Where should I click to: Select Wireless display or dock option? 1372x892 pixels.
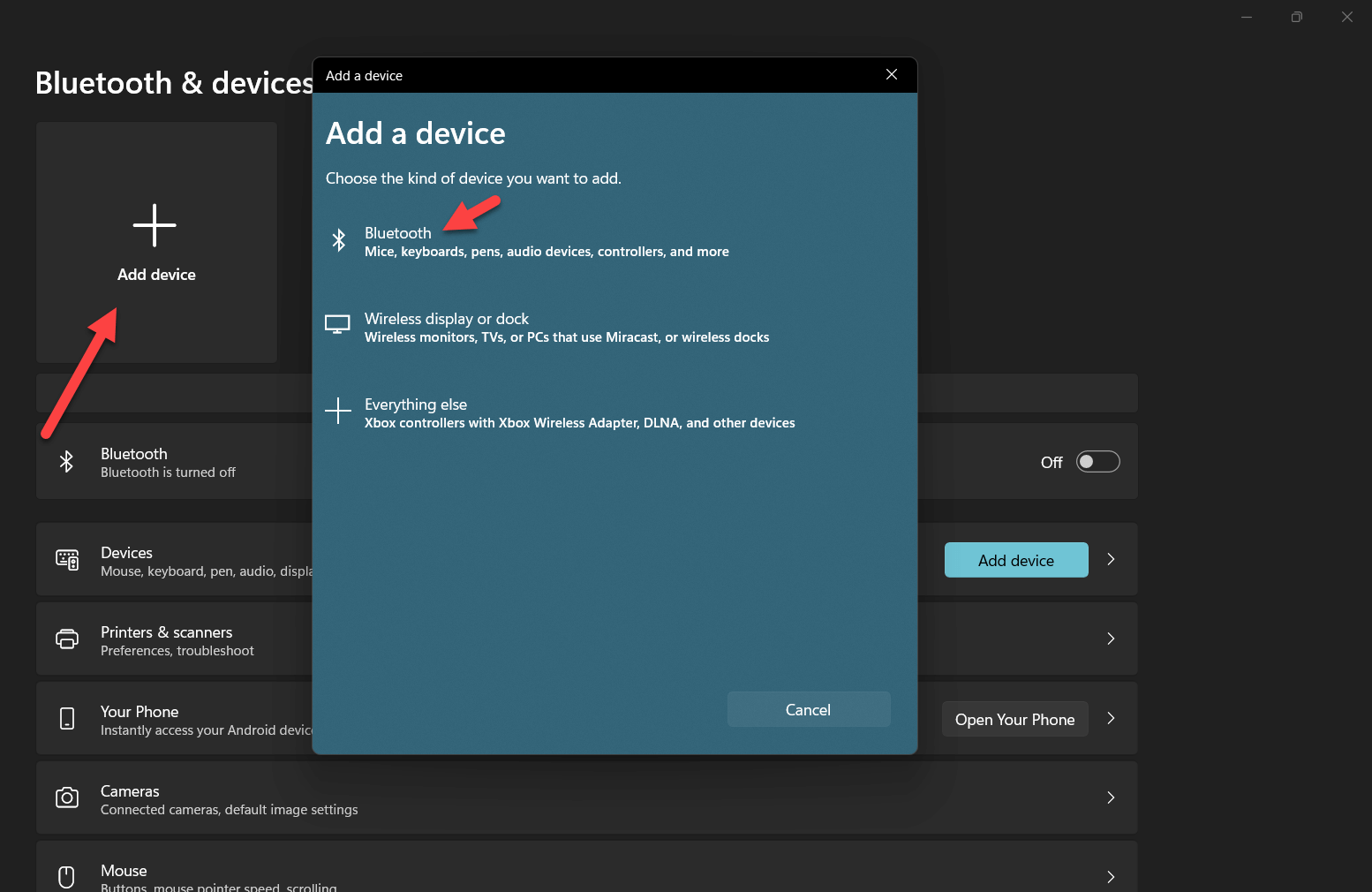pyautogui.click(x=565, y=327)
